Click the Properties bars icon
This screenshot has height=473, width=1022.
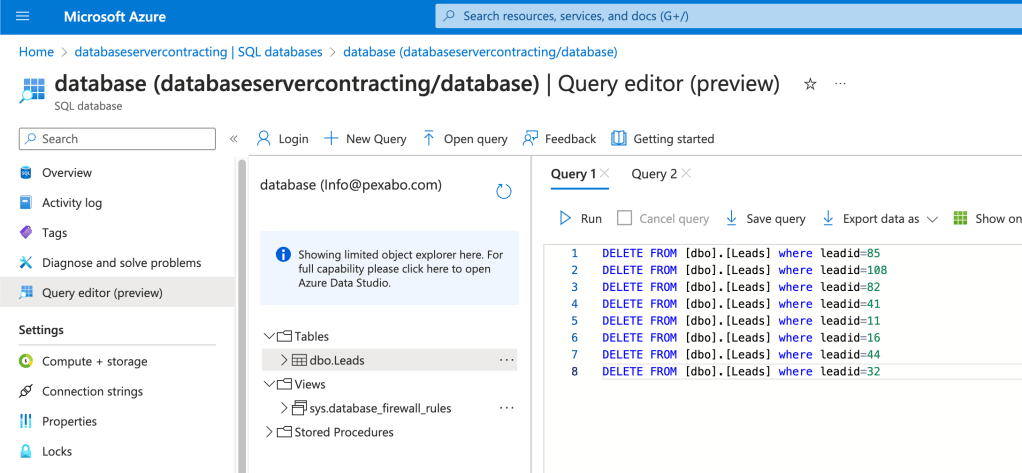25,421
